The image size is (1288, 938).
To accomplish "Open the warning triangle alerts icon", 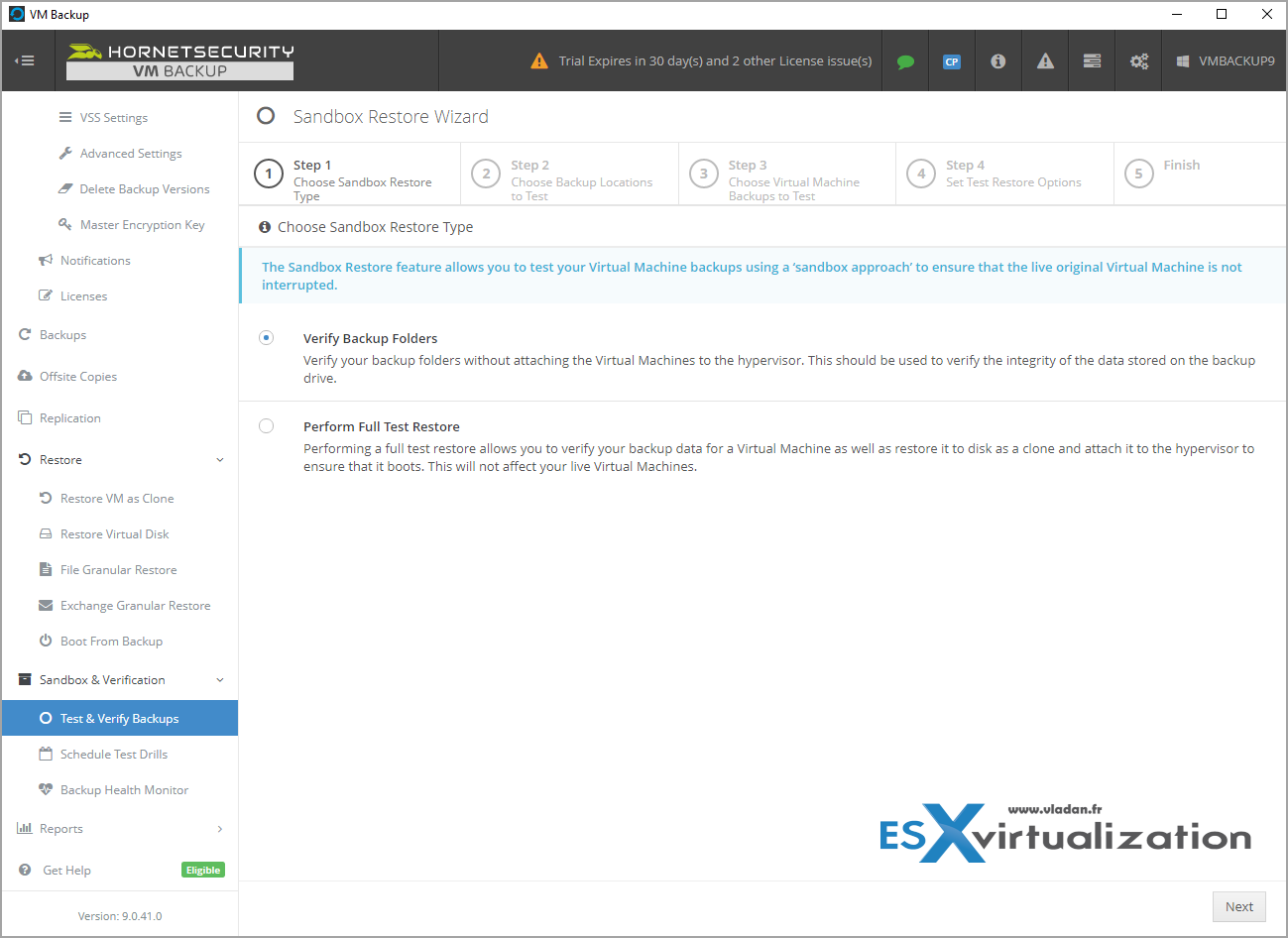I will [x=1045, y=61].
